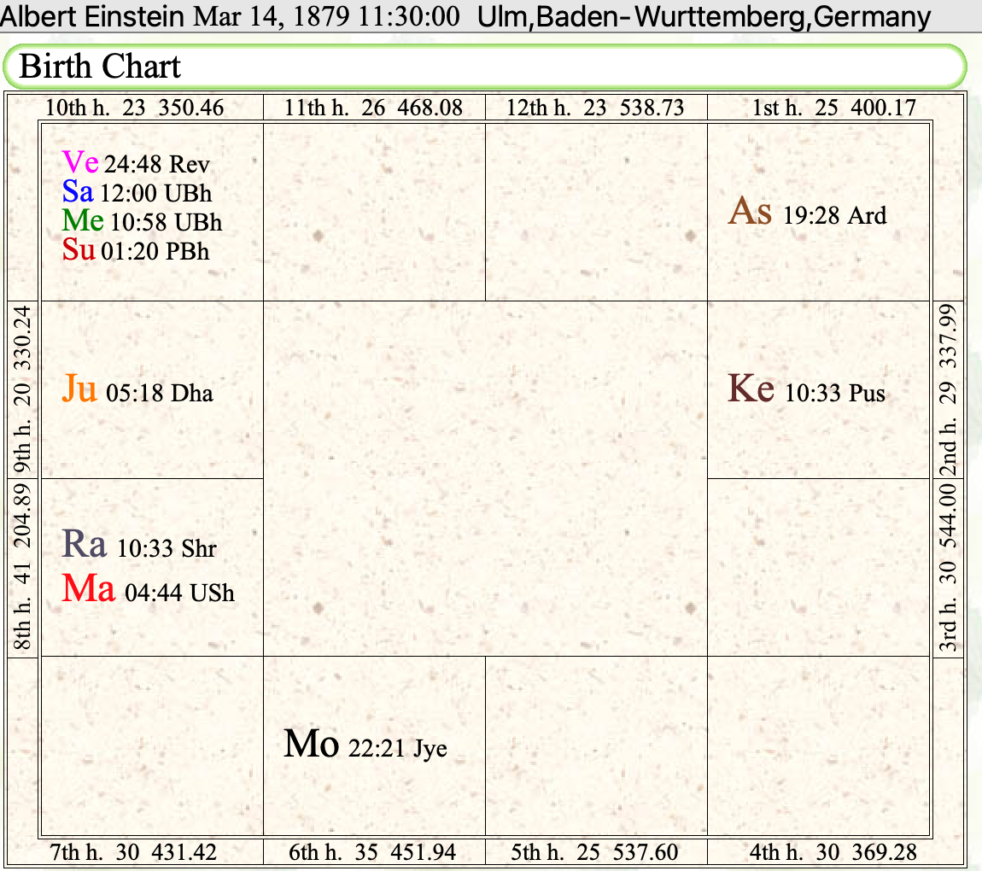Click the Ascendant entry 'As 19:28 Ard'
This screenshot has width=982, height=871.
click(x=807, y=212)
